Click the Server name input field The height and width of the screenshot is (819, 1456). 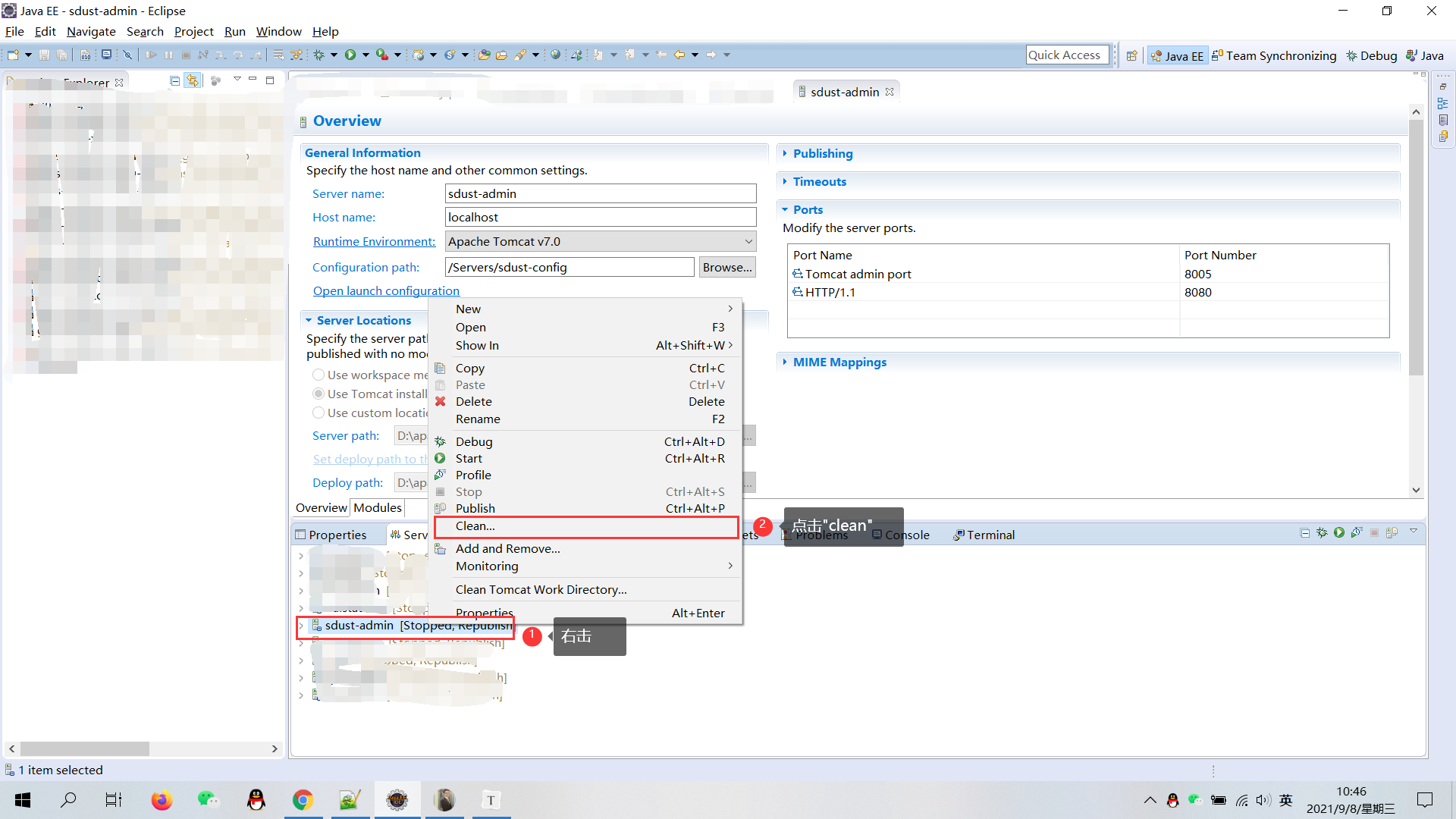coord(600,193)
